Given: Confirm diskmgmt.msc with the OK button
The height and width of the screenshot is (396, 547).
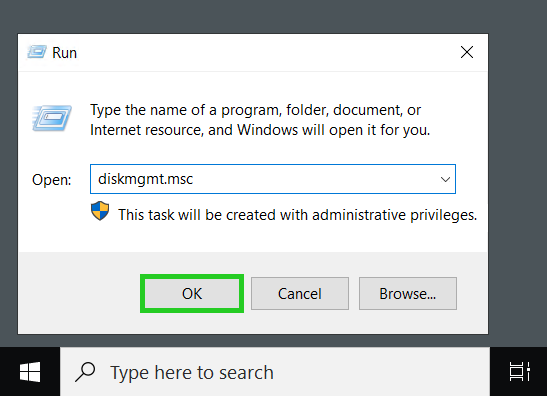Looking at the screenshot, I should [192, 293].
